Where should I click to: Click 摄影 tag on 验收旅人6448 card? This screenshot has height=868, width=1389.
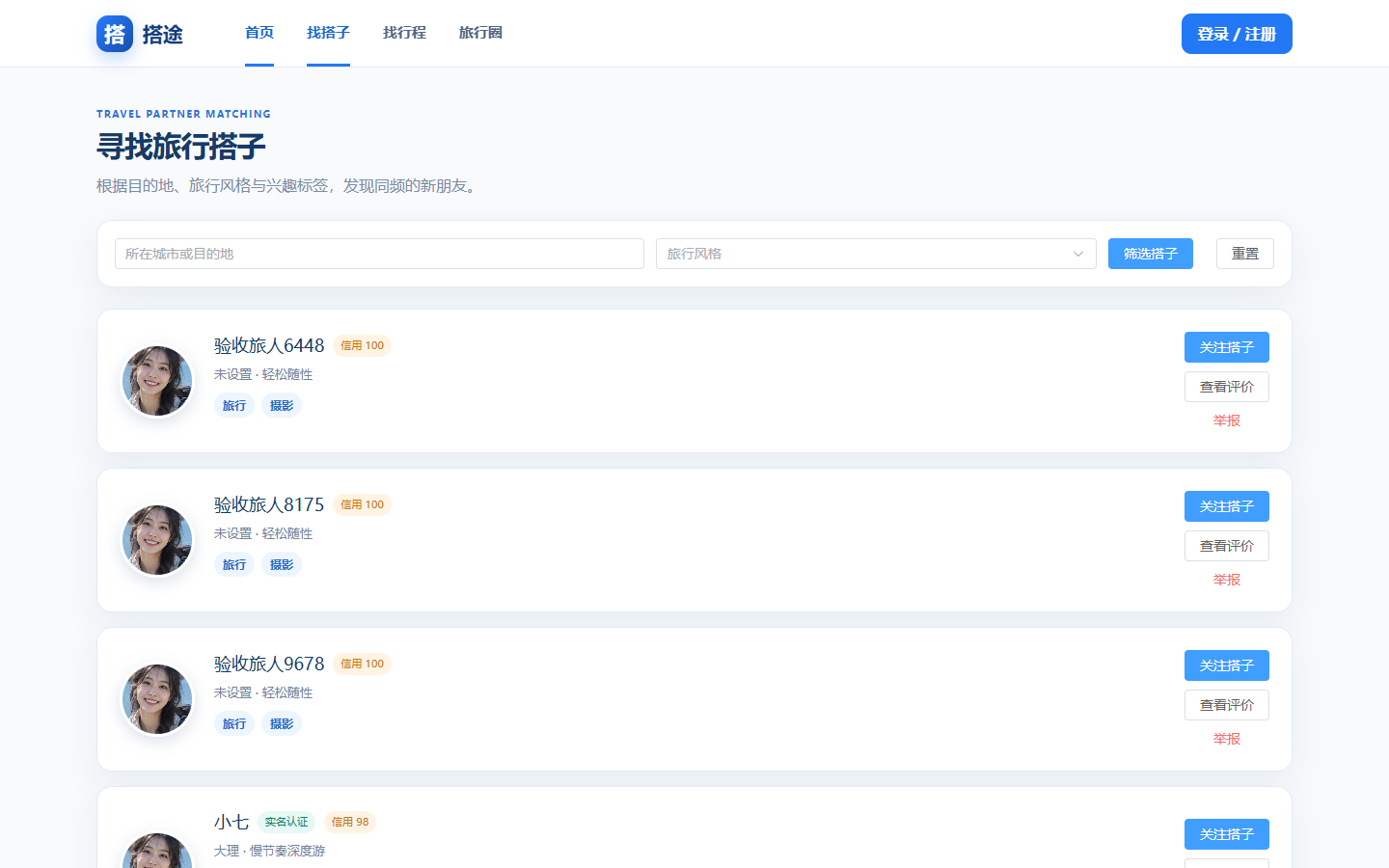[x=282, y=406]
